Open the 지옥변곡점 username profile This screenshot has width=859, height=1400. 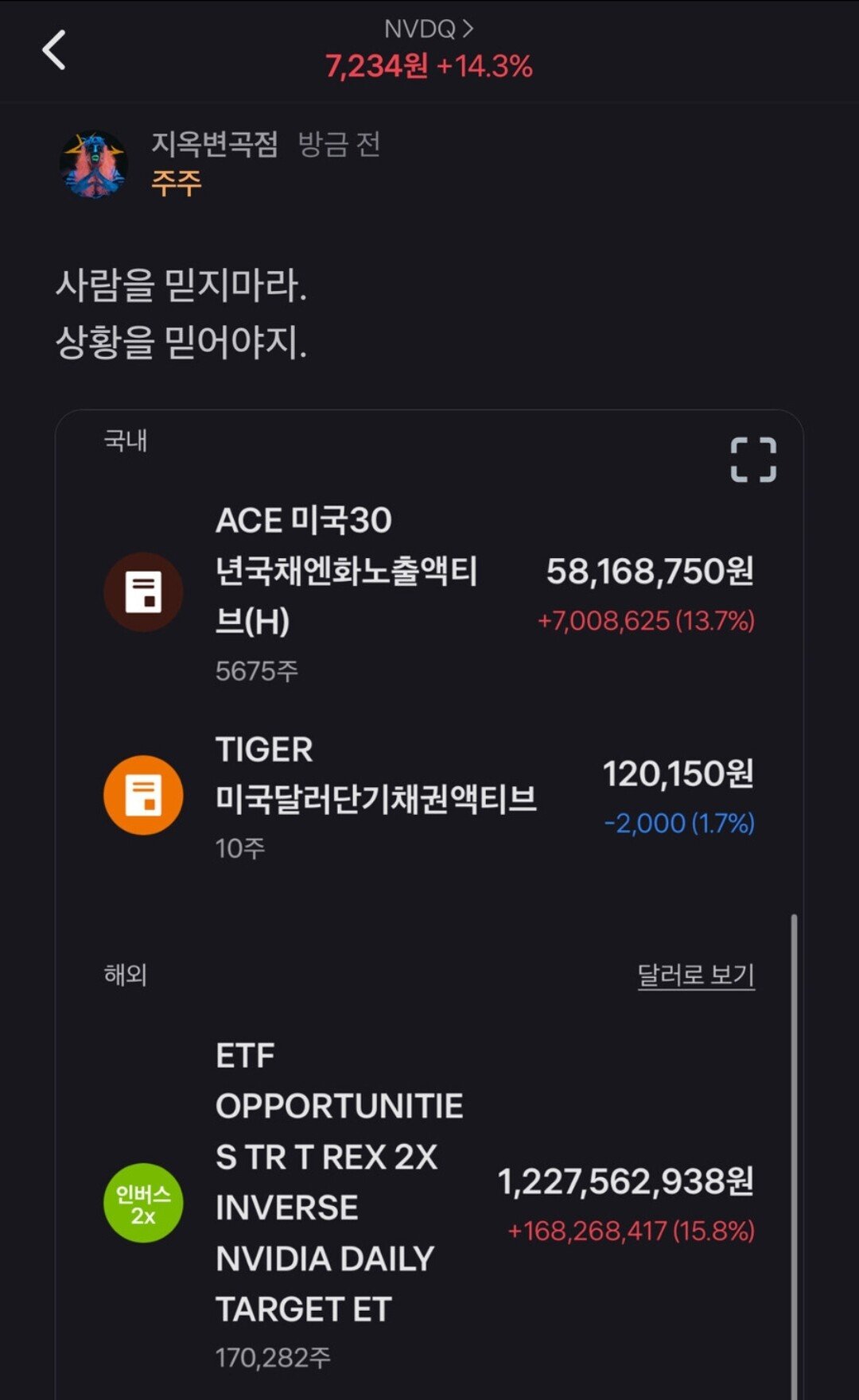[215, 144]
